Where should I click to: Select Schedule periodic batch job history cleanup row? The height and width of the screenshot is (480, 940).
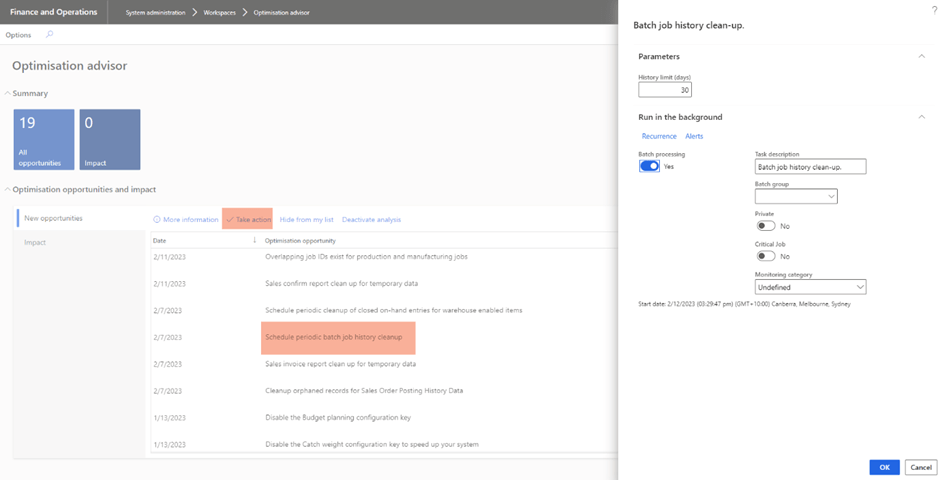click(334, 337)
